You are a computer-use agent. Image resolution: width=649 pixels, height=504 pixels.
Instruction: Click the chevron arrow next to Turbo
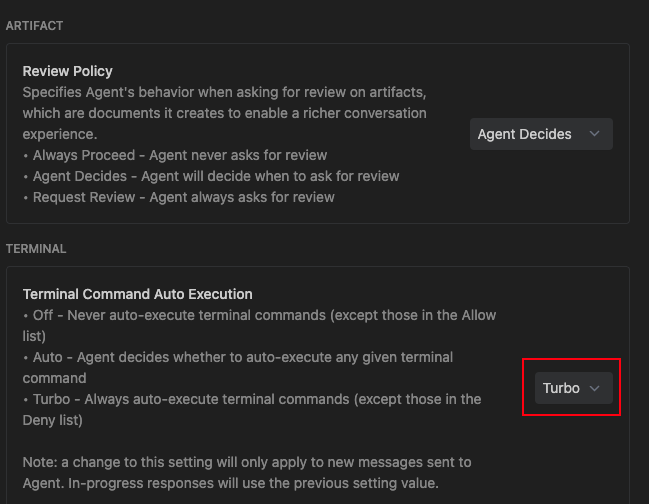click(595, 388)
